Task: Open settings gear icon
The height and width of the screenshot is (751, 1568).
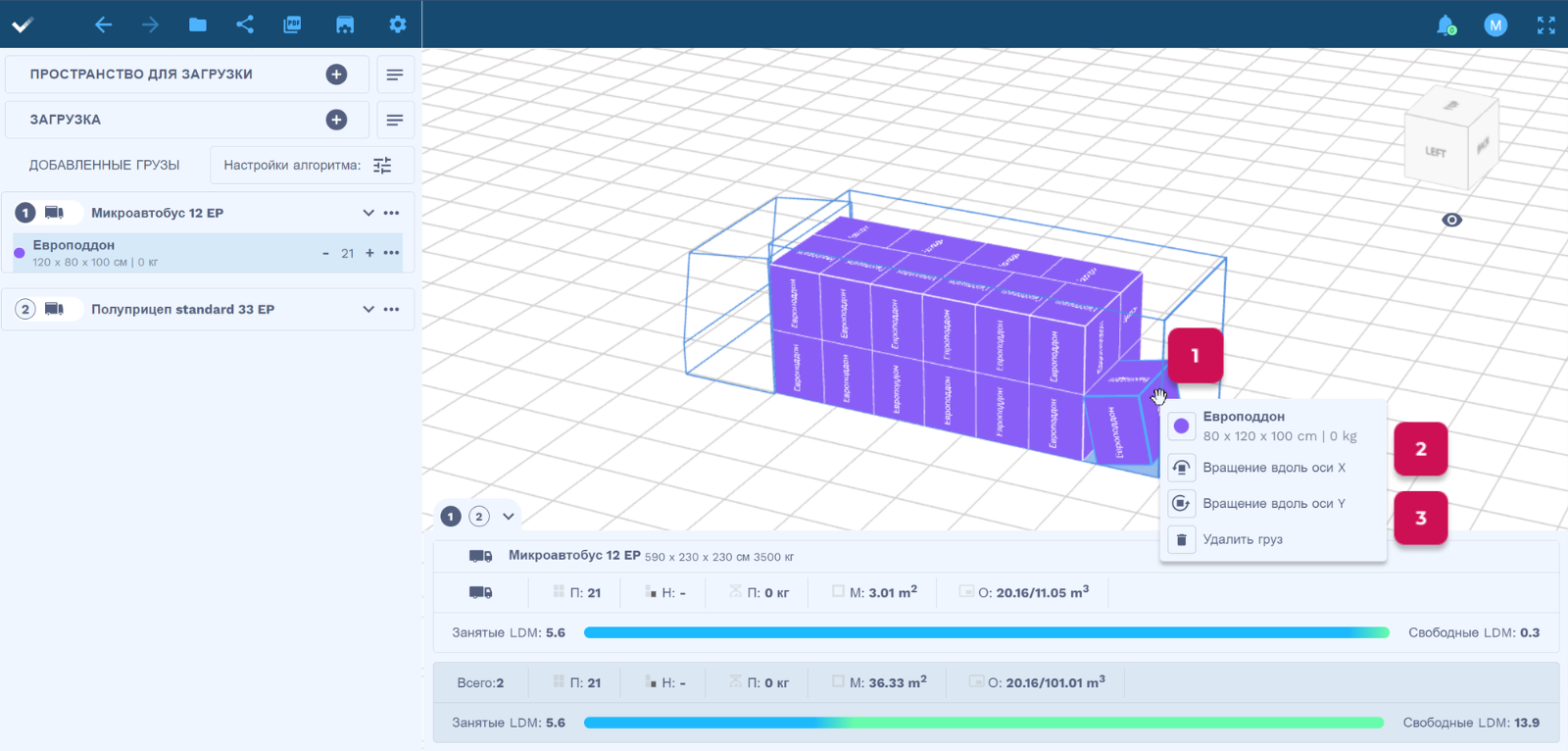Action: click(397, 25)
